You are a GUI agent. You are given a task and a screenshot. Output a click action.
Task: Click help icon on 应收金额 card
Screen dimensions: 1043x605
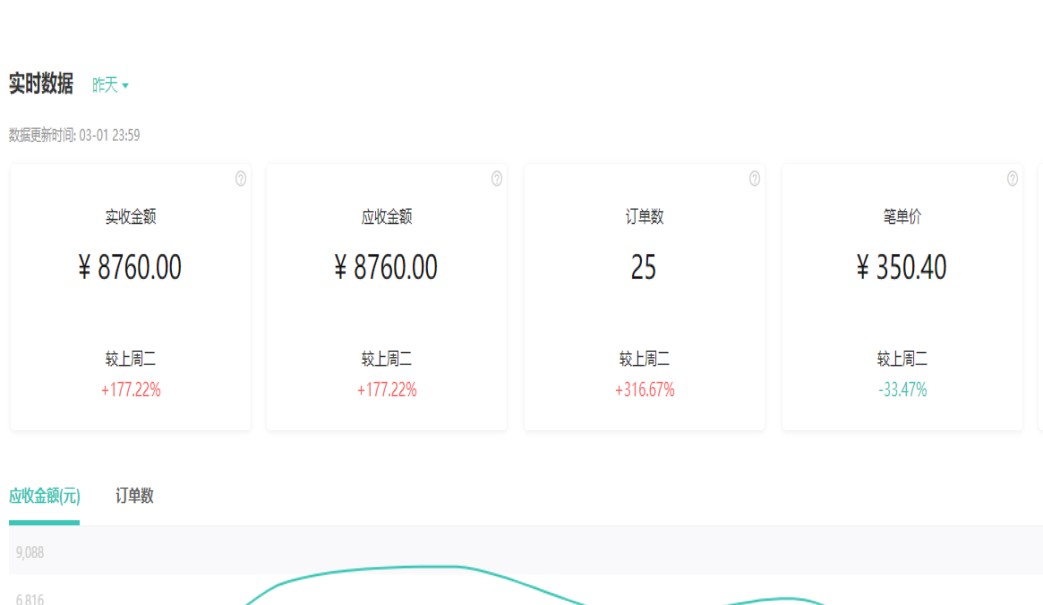496,179
